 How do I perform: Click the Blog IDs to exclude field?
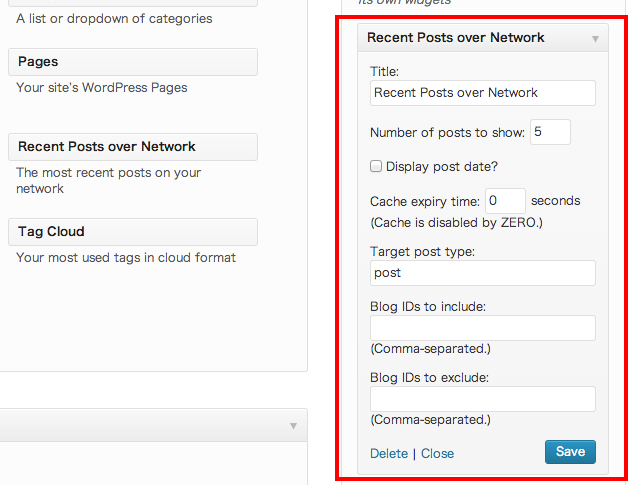(x=482, y=399)
